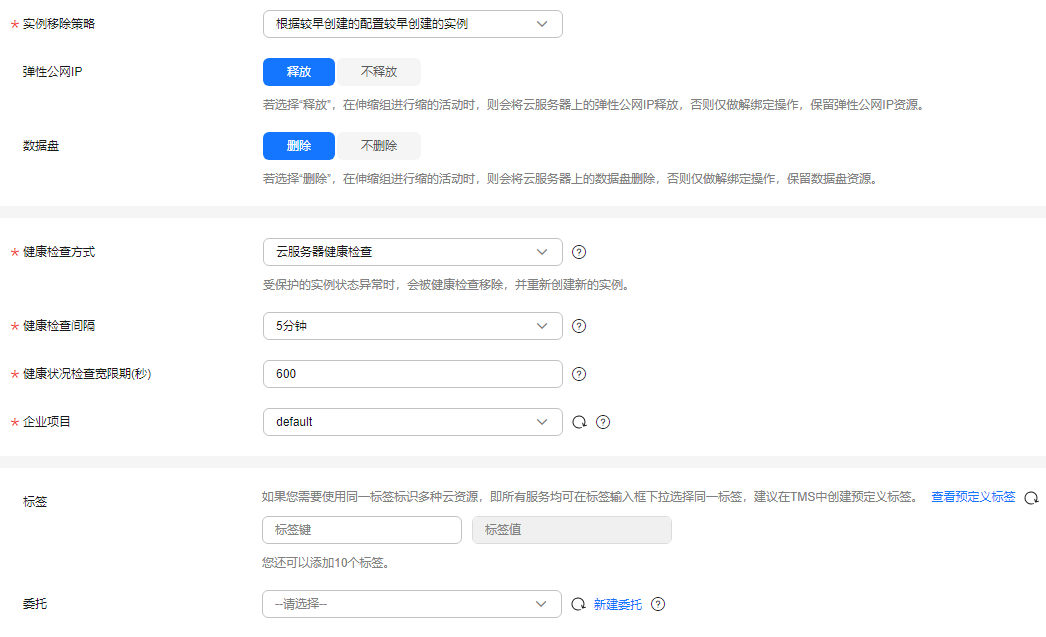Expand the 健康检查方式 dropdown
The width and height of the screenshot is (1046, 637).
click(412, 252)
